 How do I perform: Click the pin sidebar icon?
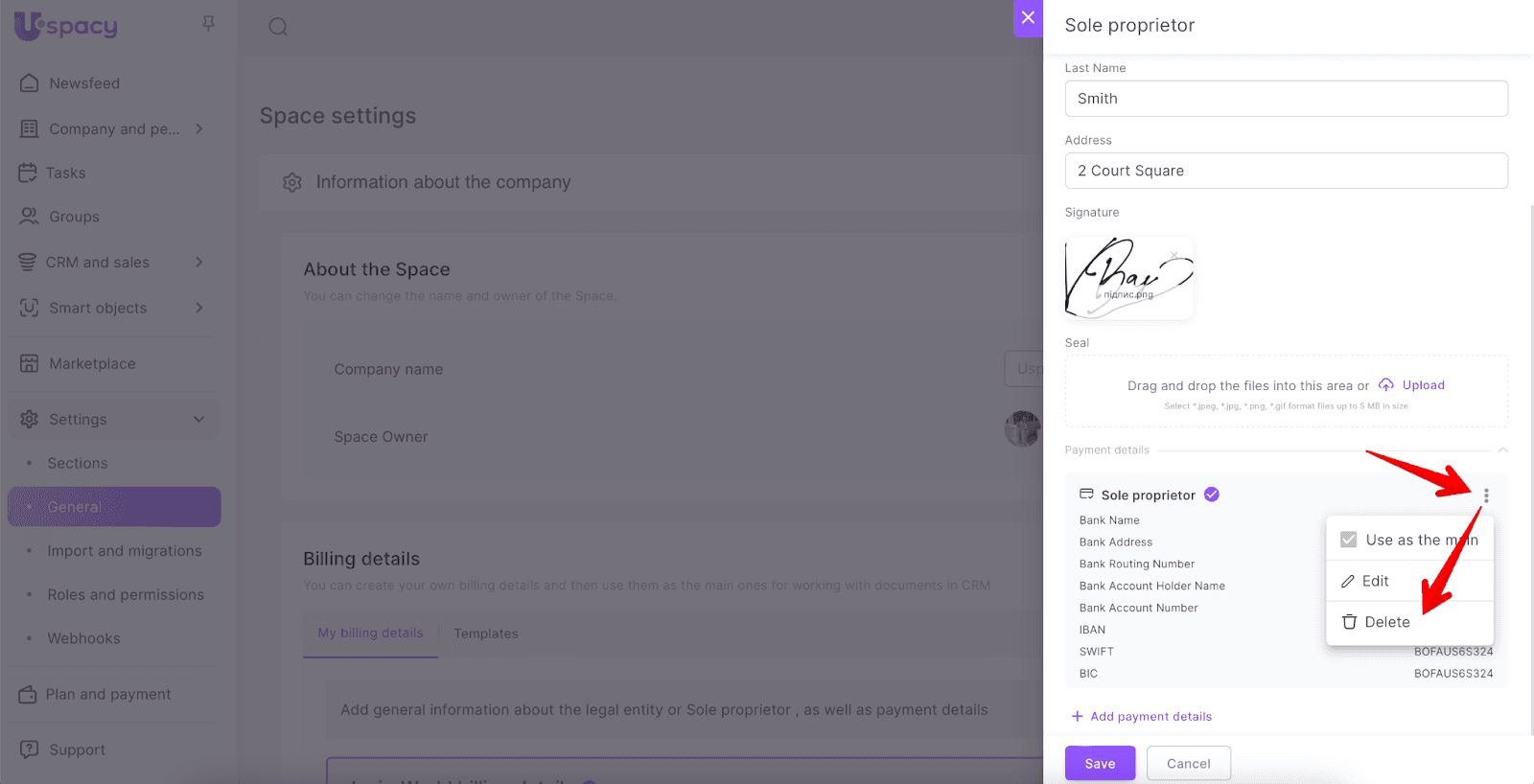pos(208,24)
